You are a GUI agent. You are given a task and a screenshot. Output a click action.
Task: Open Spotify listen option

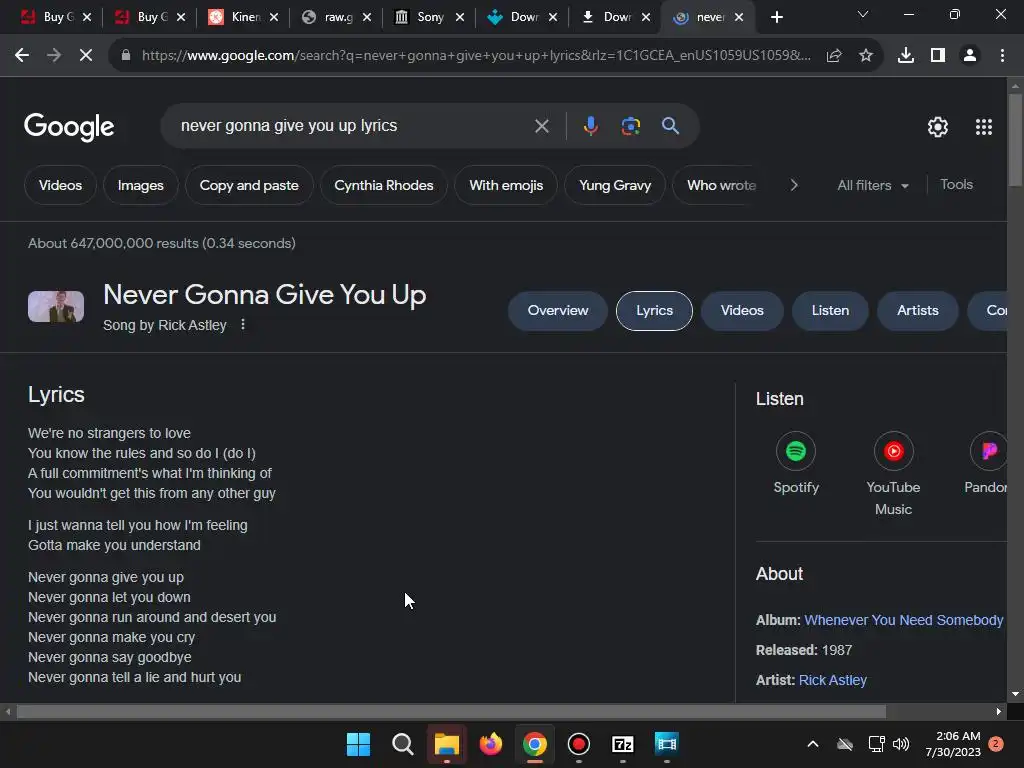click(x=795, y=463)
